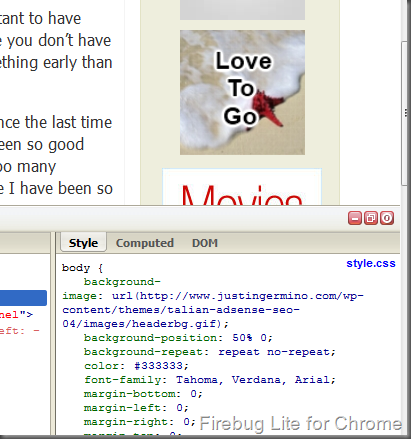Screen dimensions: 411x439
Task: Click the body selector text
Action: click(76, 268)
